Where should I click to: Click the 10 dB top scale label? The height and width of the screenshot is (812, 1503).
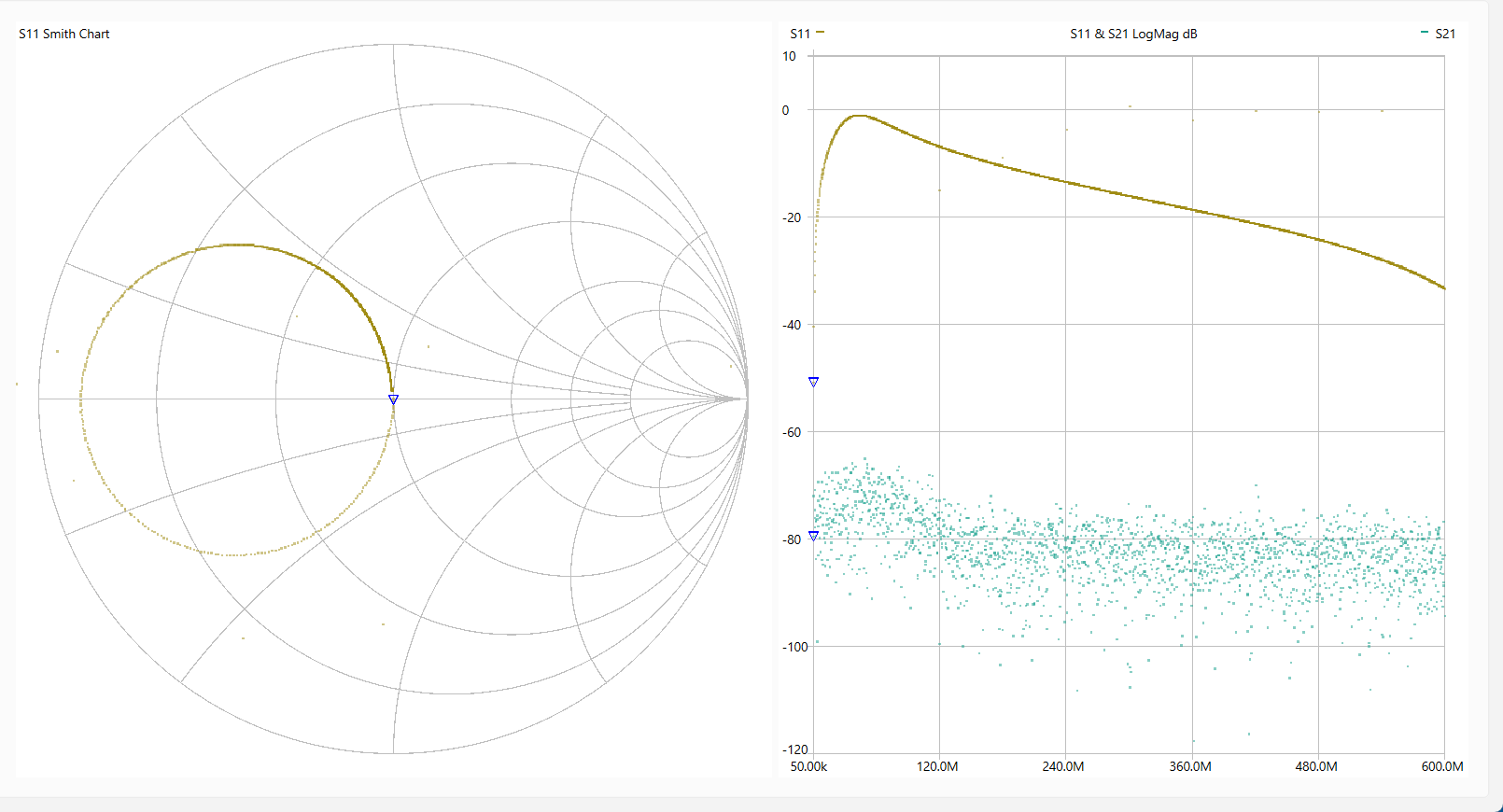pyautogui.click(x=789, y=56)
